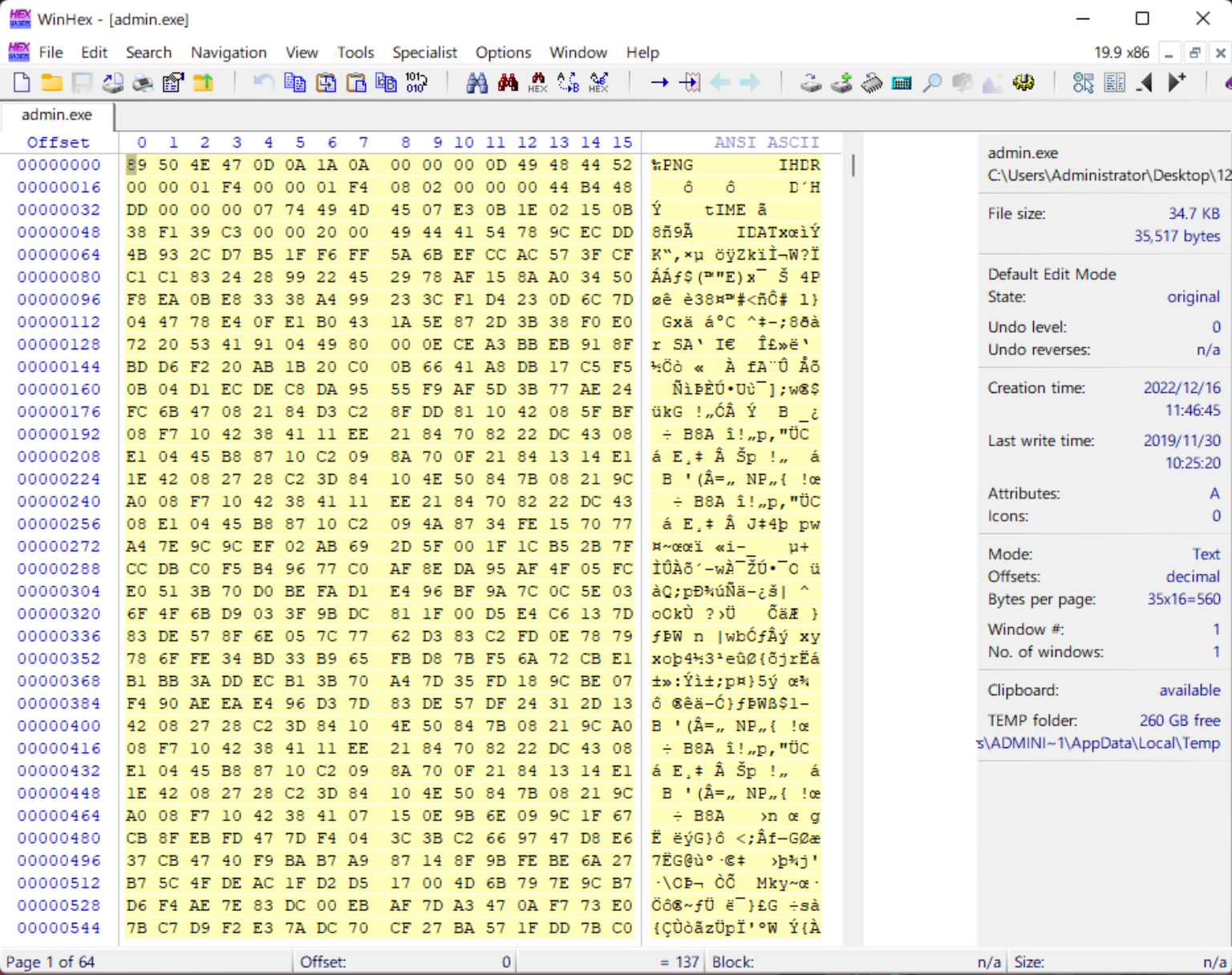Click the Back light-blue left arrow
This screenshot has width=1232, height=975.
(x=720, y=82)
